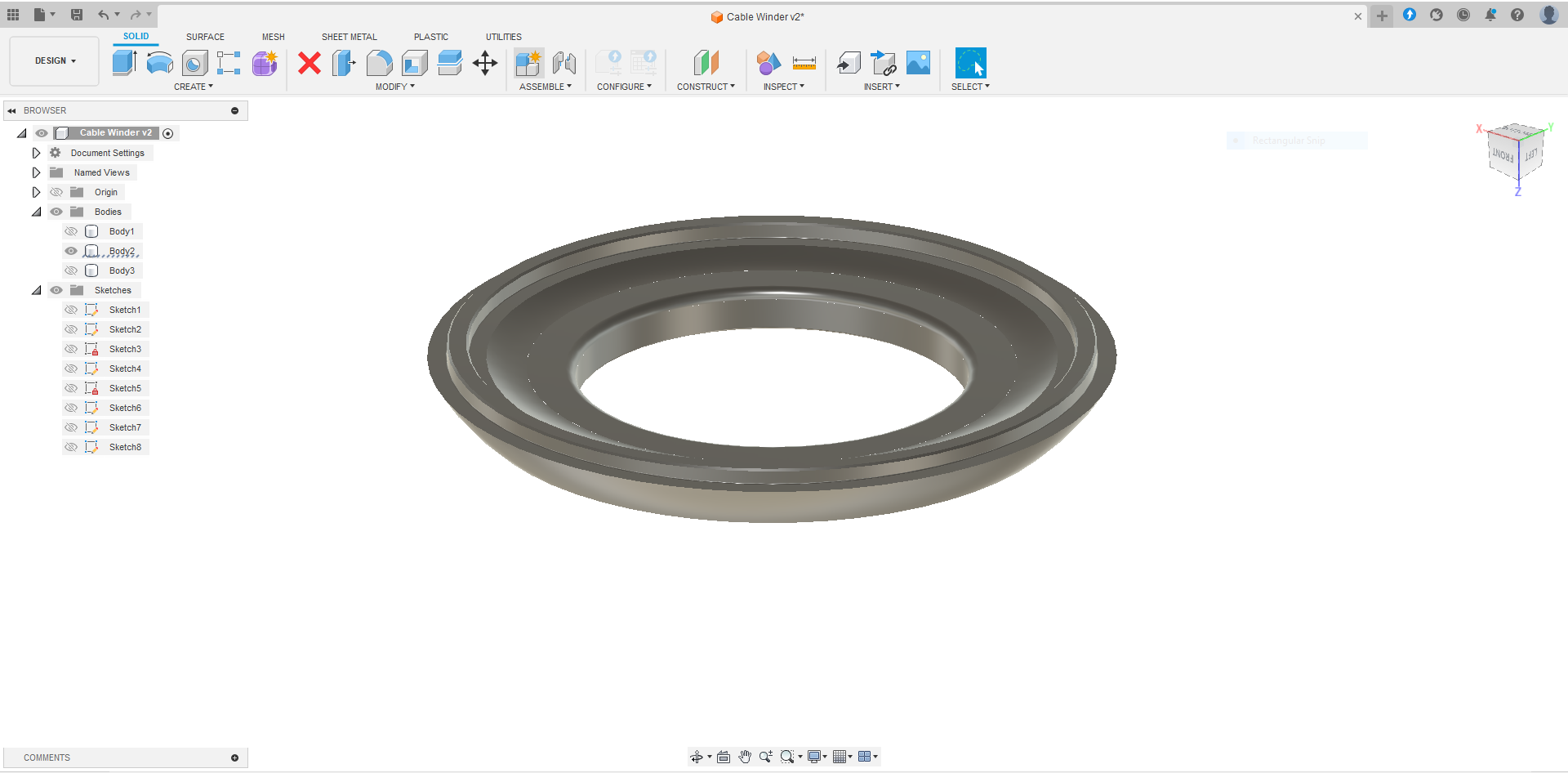Open the INSPECT dropdown menu

(x=784, y=87)
